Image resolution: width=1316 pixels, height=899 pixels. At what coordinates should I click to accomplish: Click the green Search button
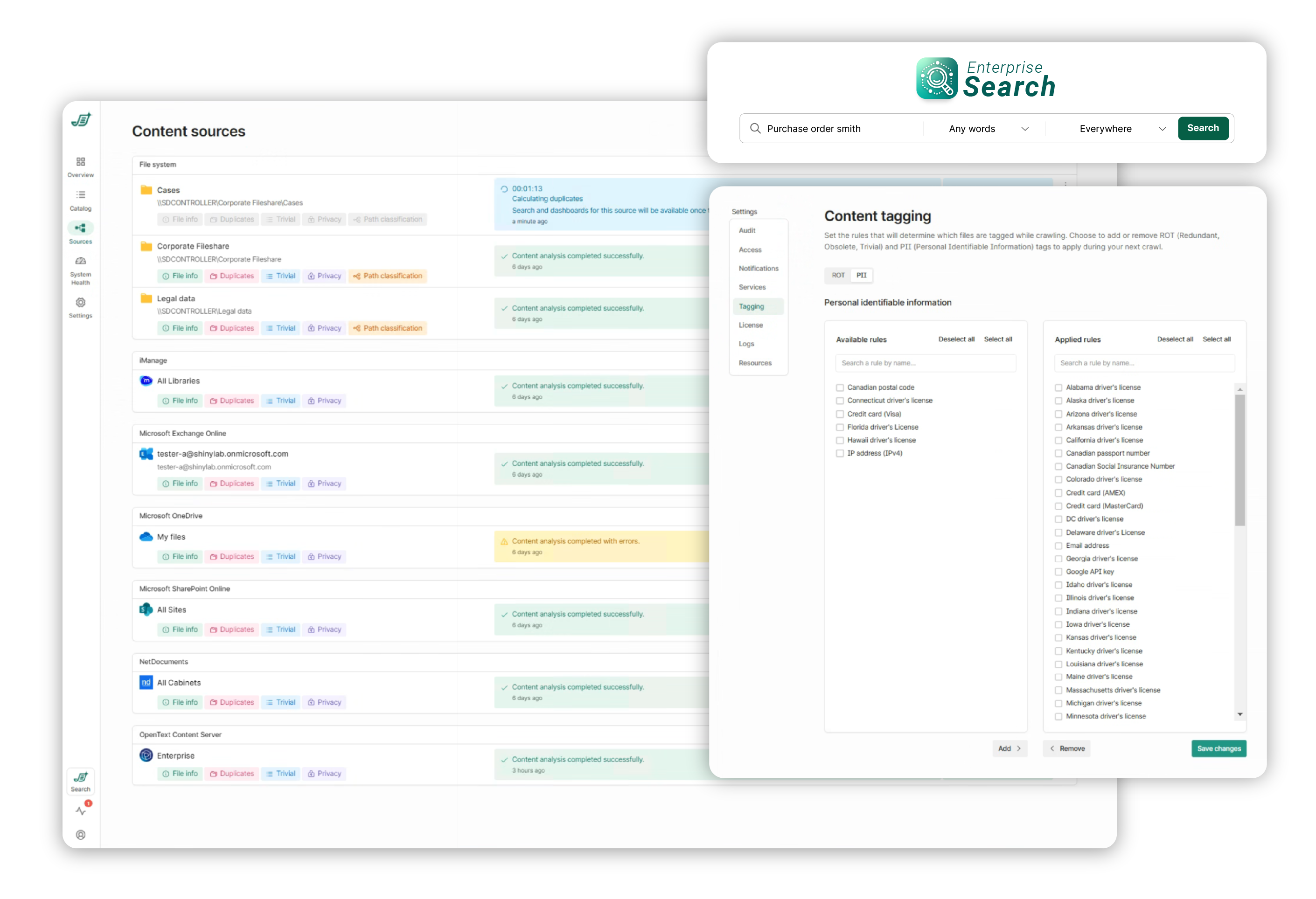pyautogui.click(x=1203, y=128)
